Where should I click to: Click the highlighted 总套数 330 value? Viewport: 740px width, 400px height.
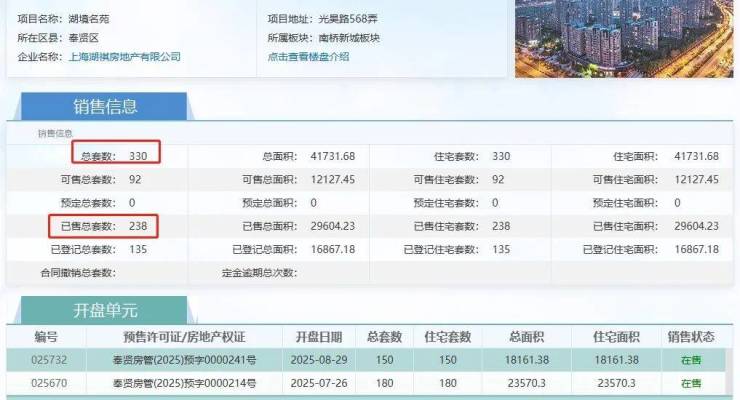click(x=137, y=157)
